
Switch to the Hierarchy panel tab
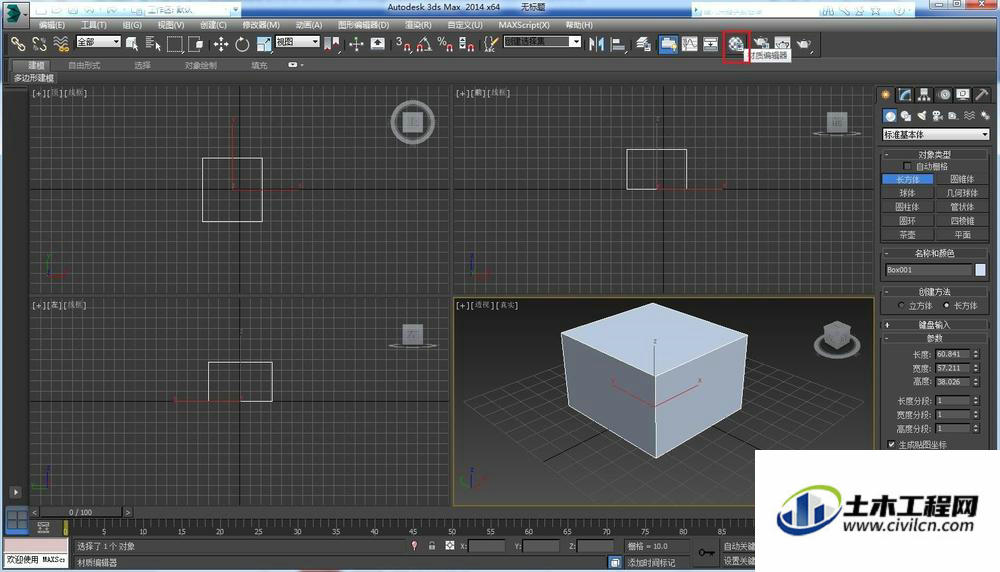(x=924, y=95)
